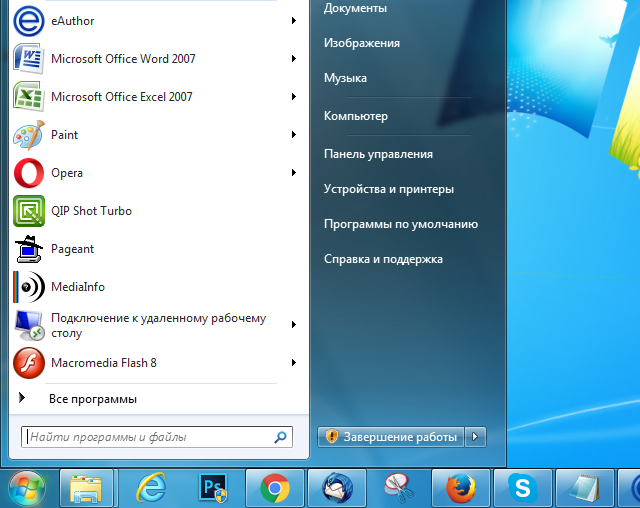Open Изображения library

pyautogui.click(x=362, y=43)
